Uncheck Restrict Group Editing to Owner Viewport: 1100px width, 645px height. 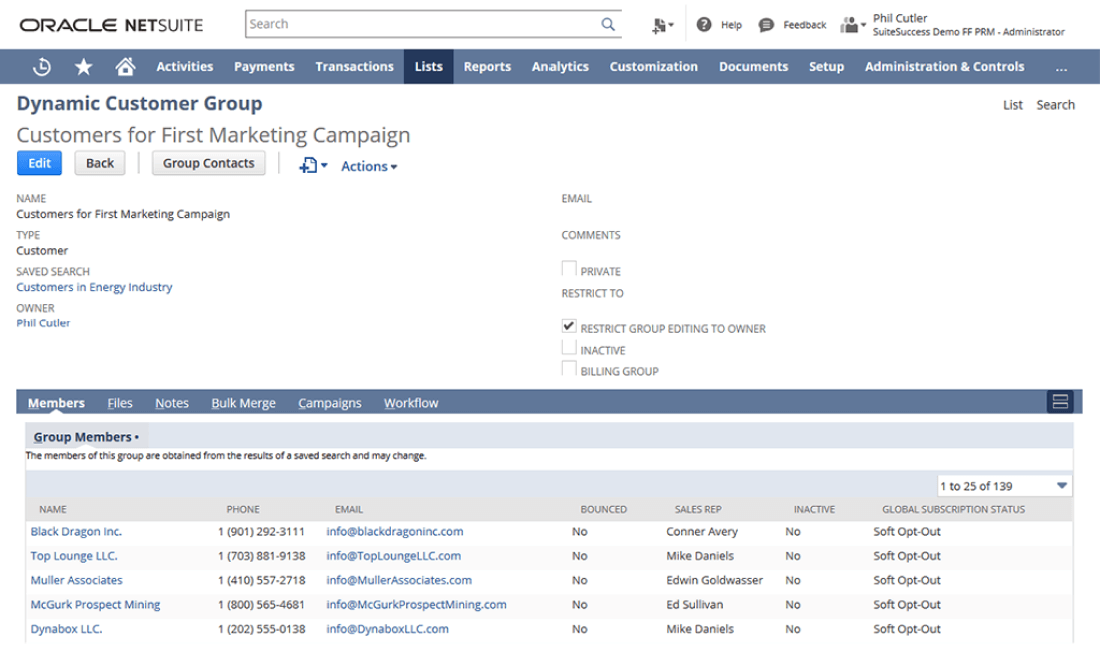tap(569, 326)
